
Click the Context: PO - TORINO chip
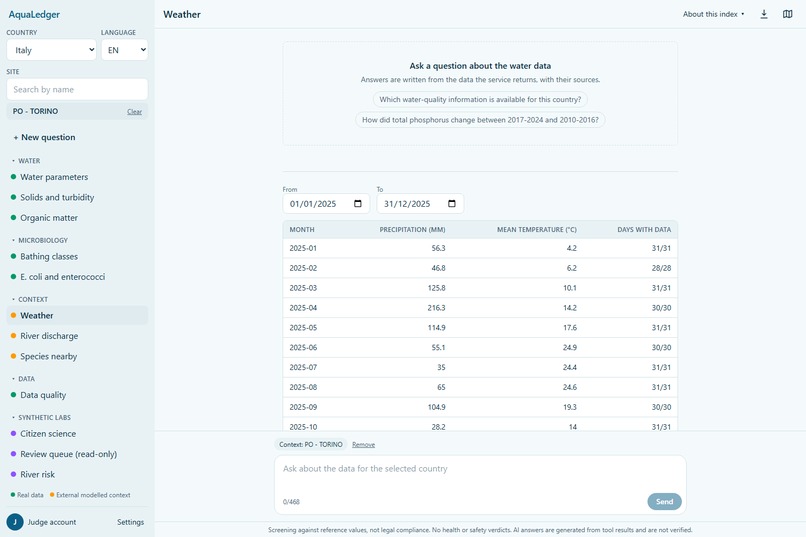[x=310, y=445]
